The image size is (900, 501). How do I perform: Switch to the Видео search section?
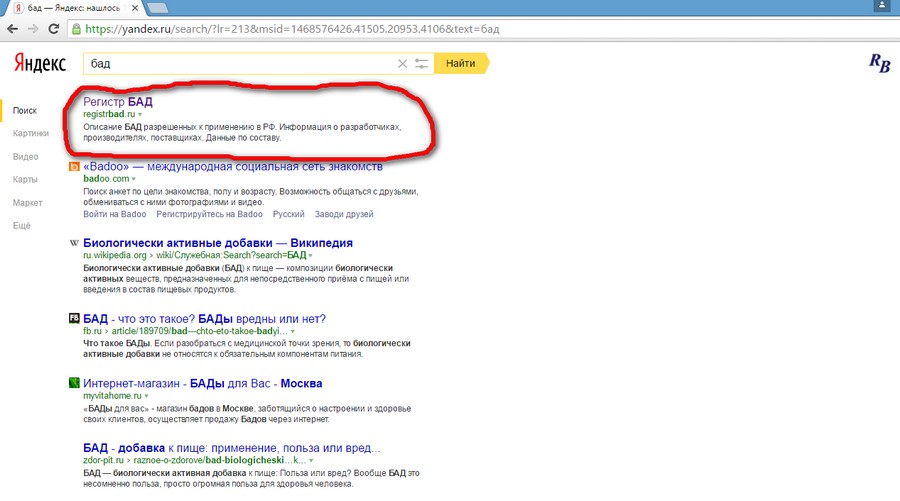[x=26, y=156]
